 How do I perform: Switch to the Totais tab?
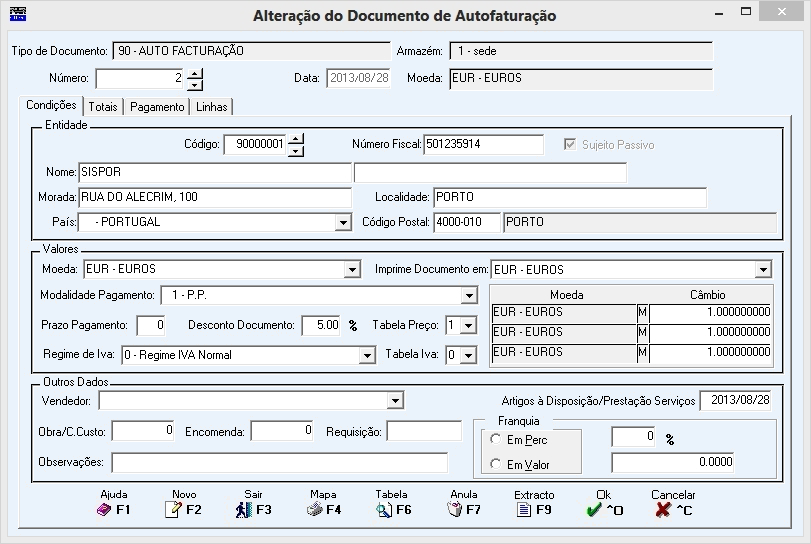[x=103, y=107]
